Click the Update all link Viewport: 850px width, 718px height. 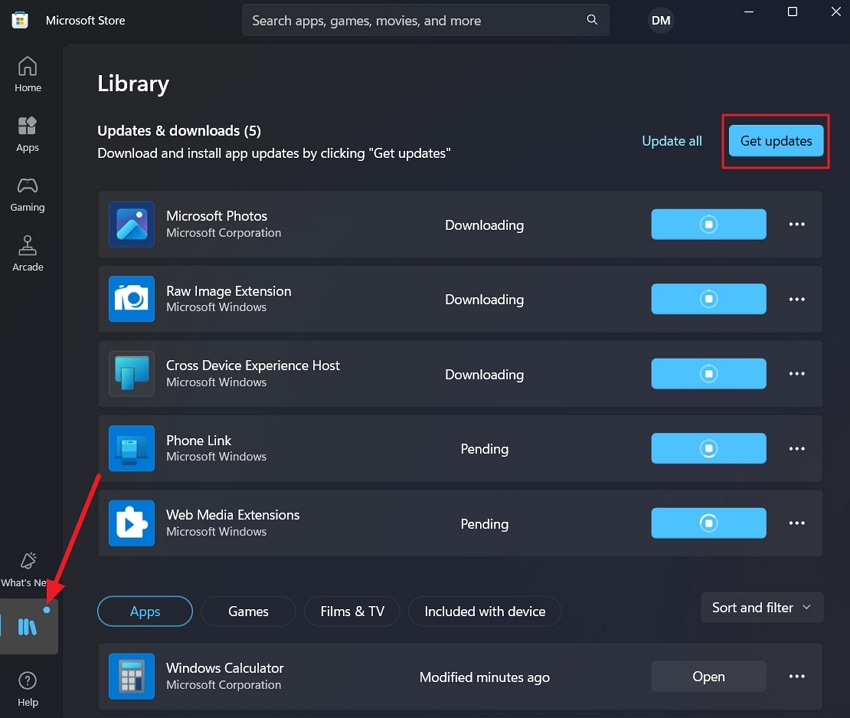tap(672, 141)
